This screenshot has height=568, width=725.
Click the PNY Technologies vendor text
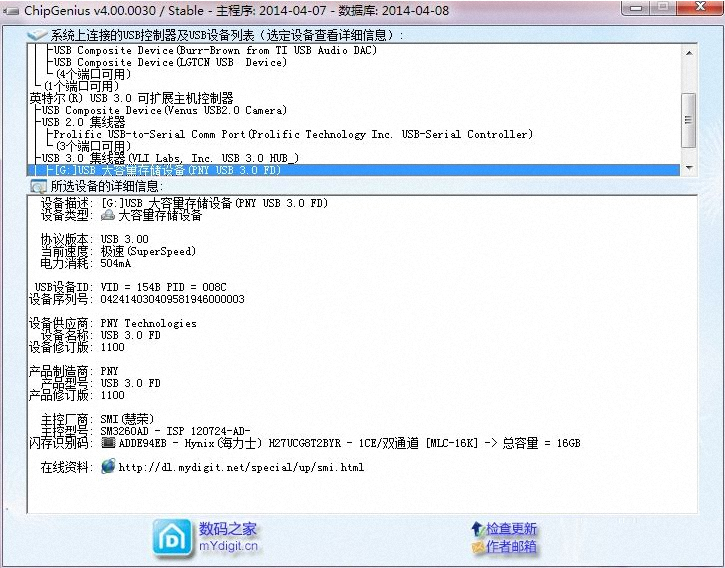148,323
